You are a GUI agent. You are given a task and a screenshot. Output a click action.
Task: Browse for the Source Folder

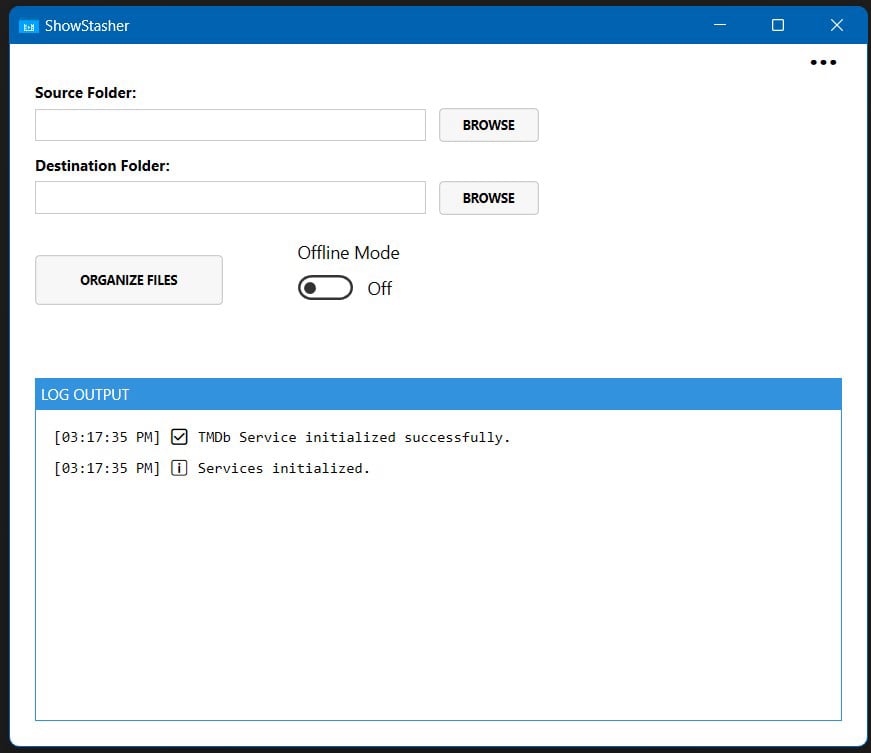[488, 125]
